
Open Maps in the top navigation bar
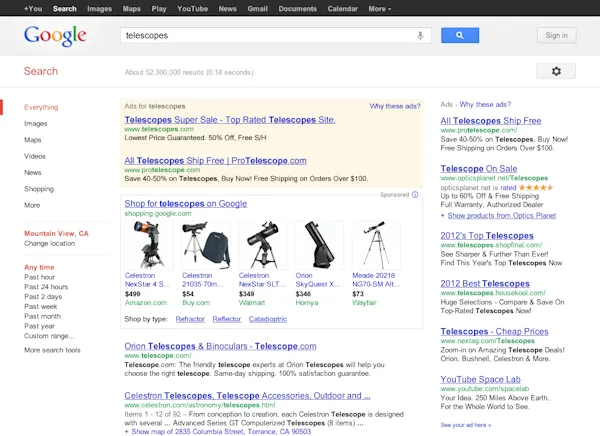(132, 8)
